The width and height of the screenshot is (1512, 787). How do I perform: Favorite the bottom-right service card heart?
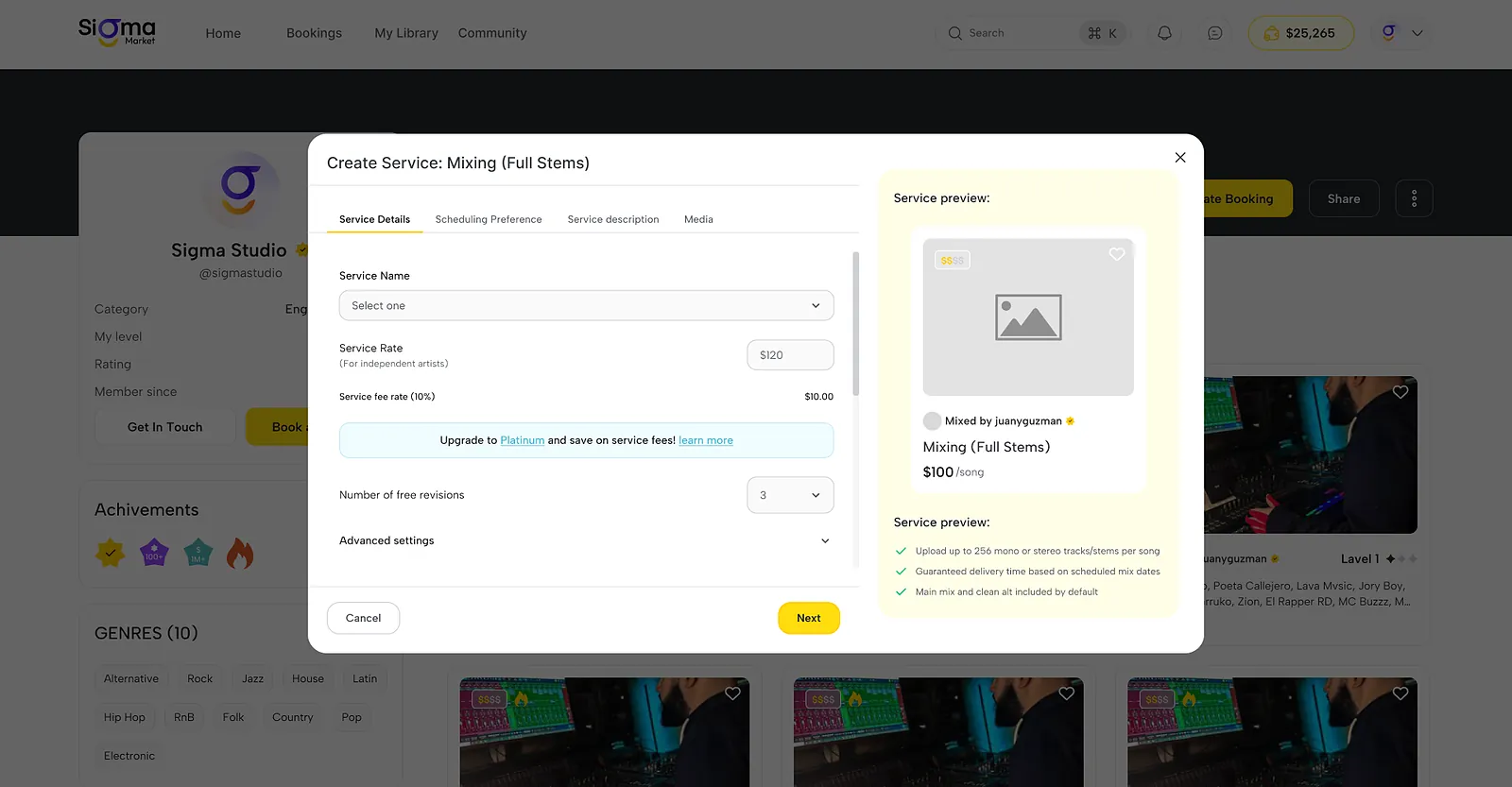(1400, 693)
